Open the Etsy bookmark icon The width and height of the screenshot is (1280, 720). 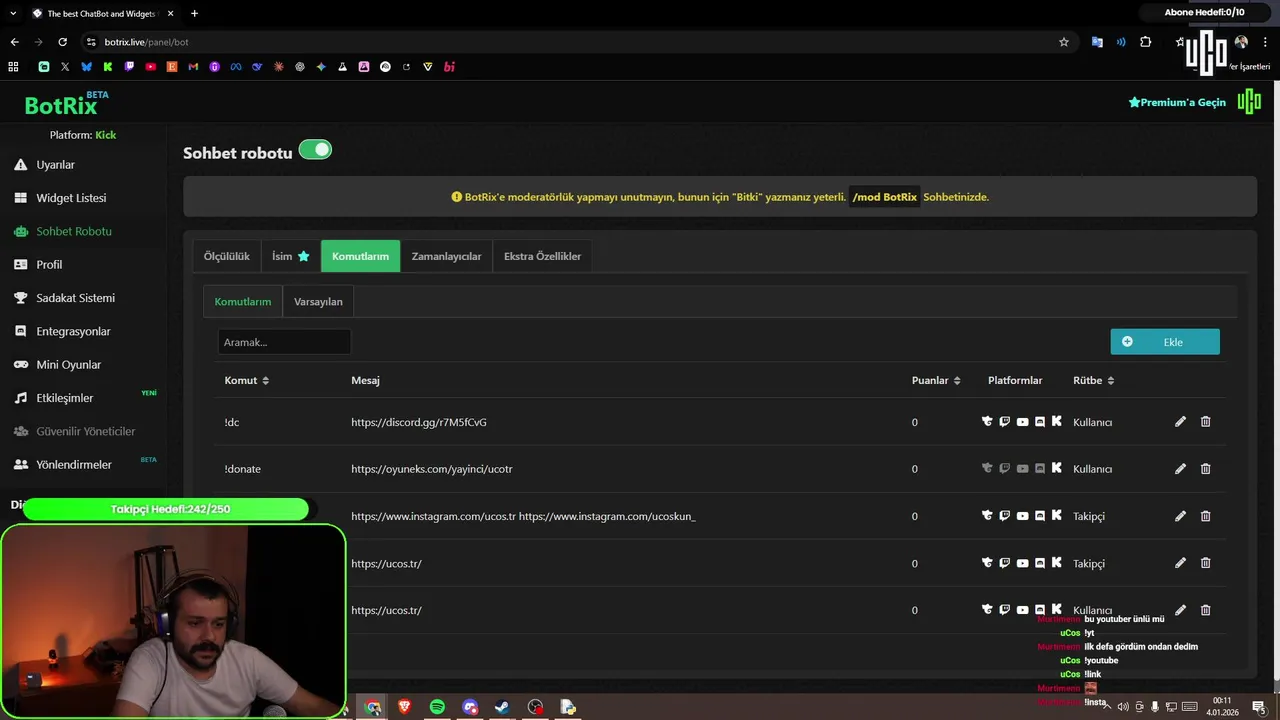point(172,67)
